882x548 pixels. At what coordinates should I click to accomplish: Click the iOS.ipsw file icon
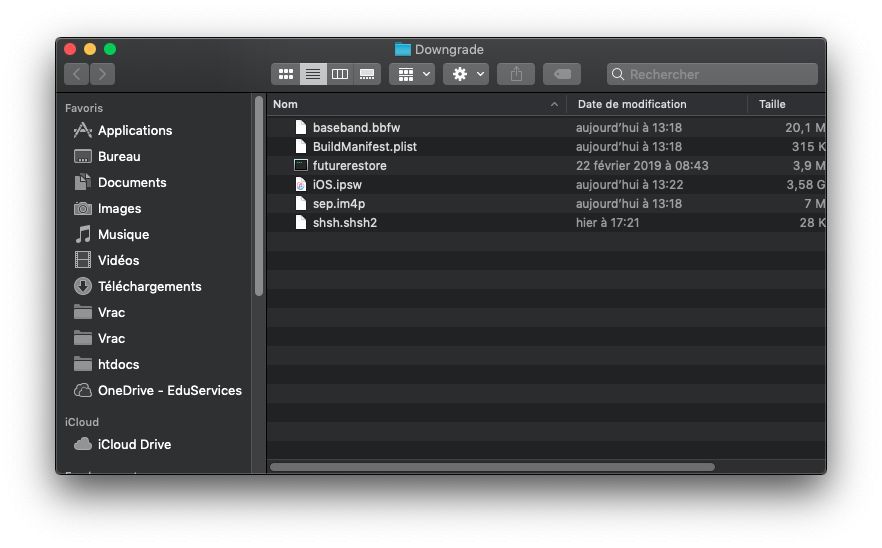click(301, 185)
